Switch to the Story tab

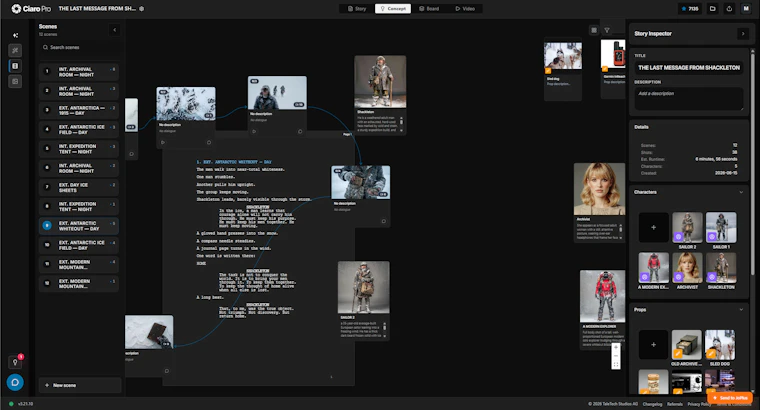(357, 9)
